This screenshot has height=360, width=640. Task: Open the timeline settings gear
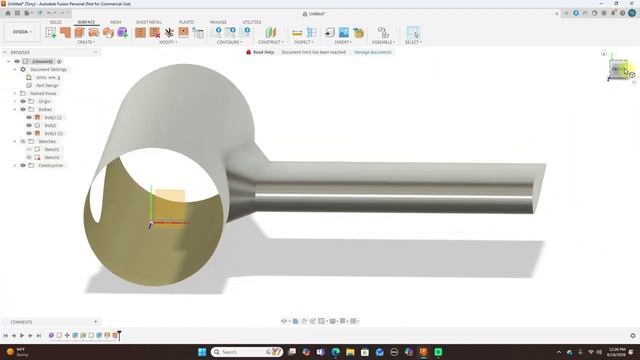[633, 336]
